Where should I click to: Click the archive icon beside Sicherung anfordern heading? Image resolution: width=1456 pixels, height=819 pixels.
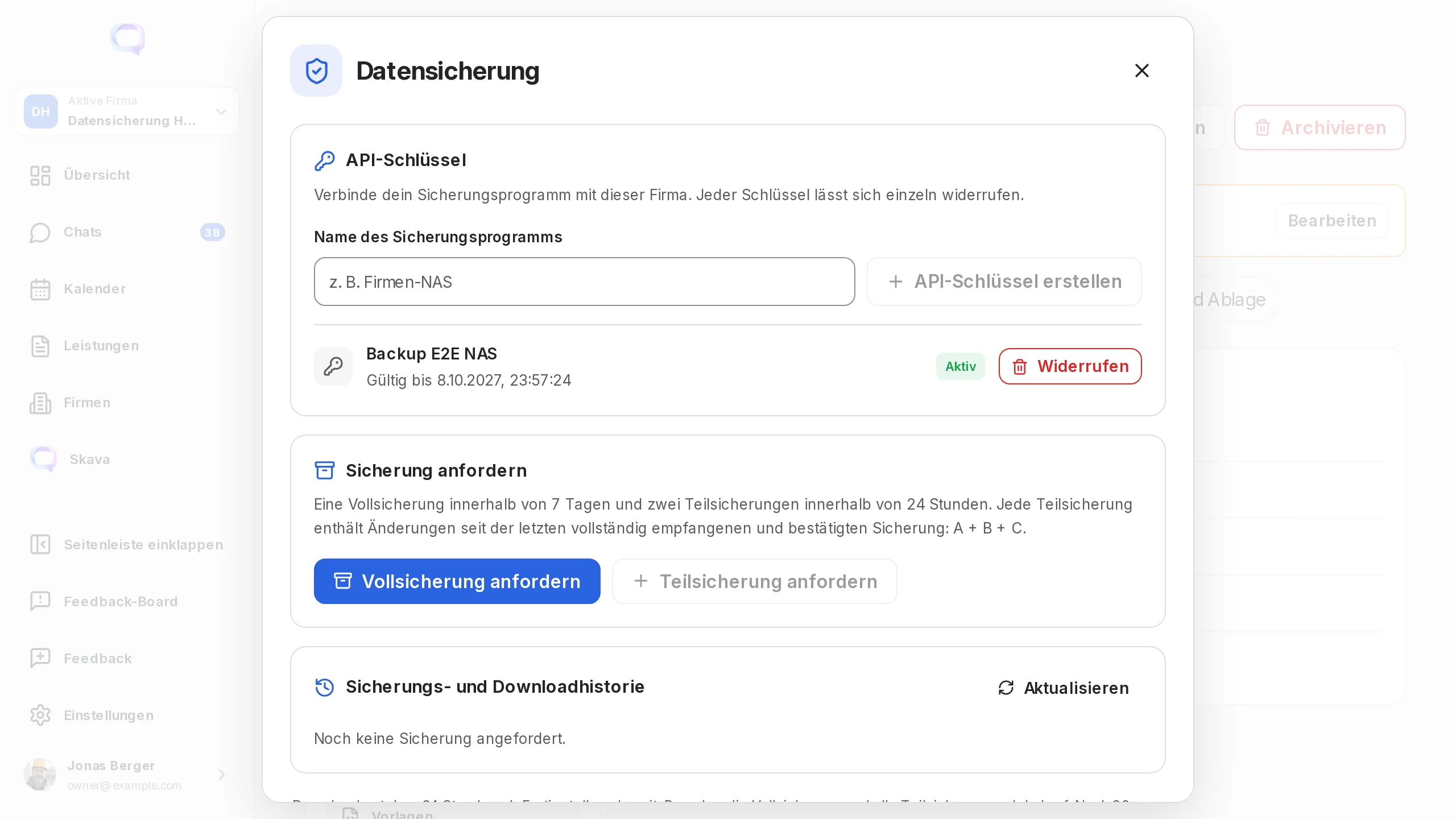tap(325, 470)
